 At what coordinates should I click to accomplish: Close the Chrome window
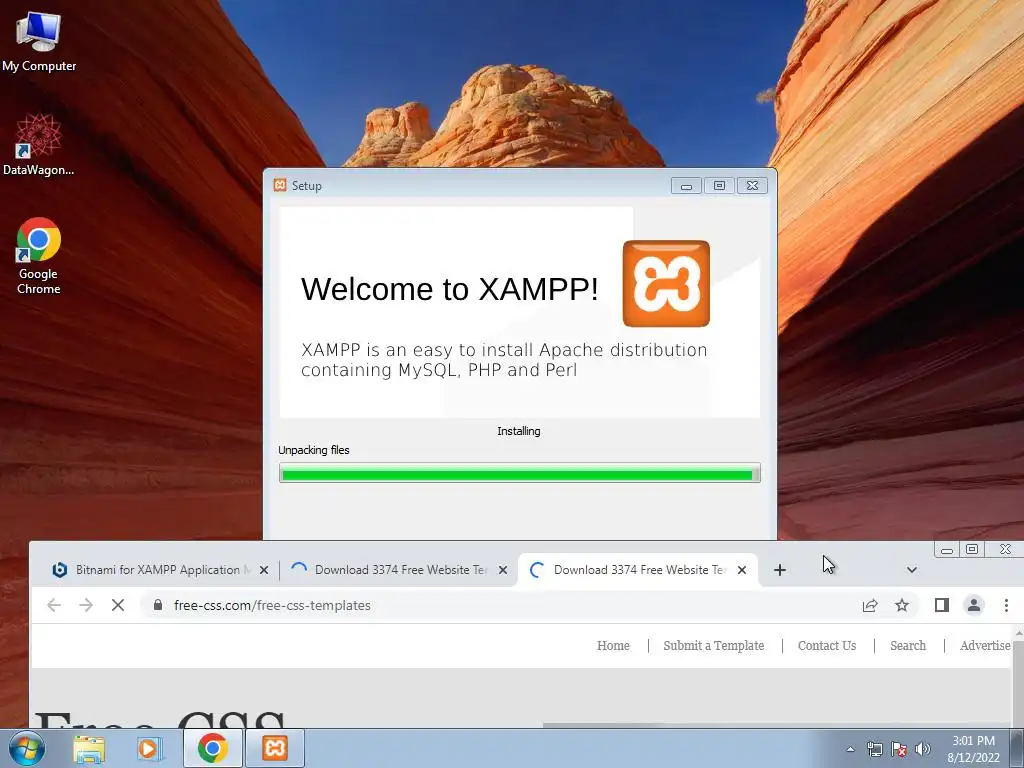1005,550
